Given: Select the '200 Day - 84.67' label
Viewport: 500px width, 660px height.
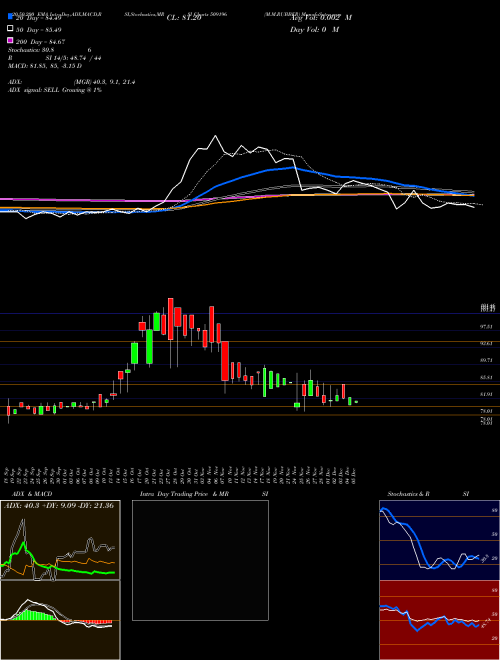Looking at the screenshot, I should pos(40,42).
